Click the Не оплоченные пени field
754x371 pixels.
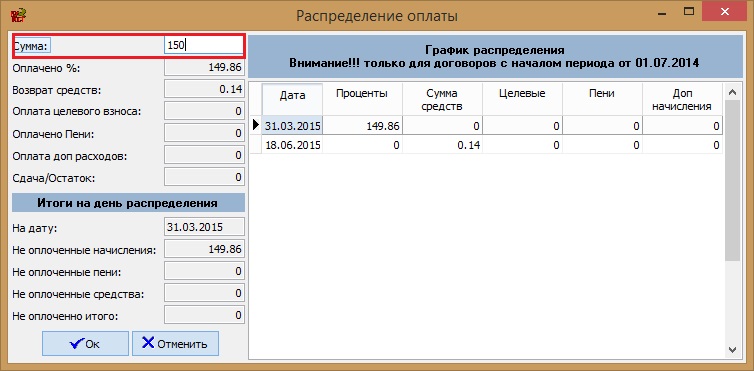tap(204, 272)
